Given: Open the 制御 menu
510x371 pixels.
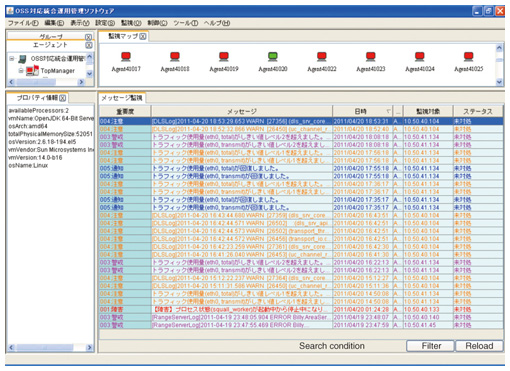Looking at the screenshot, I should (157, 23).
